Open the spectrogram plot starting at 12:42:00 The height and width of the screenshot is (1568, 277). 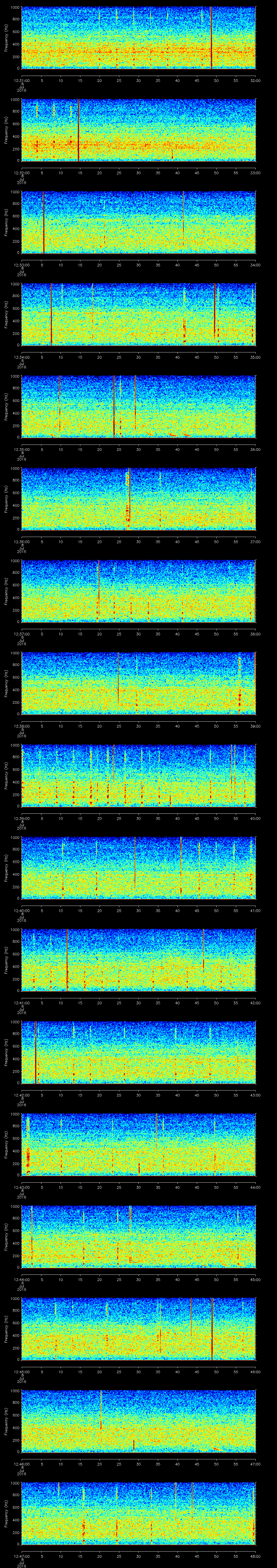[x=138, y=1052]
